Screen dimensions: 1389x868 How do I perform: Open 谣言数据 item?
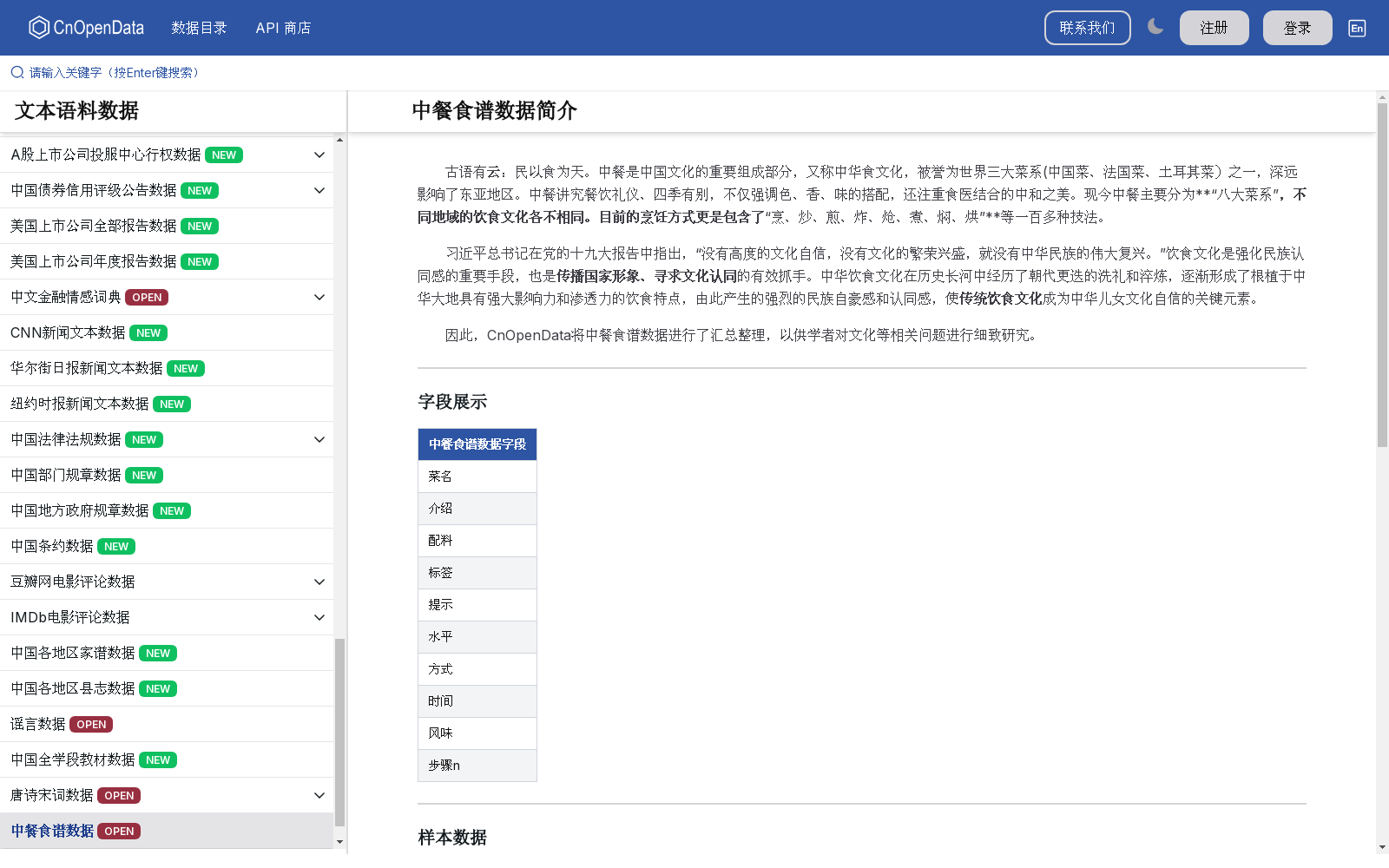167,724
